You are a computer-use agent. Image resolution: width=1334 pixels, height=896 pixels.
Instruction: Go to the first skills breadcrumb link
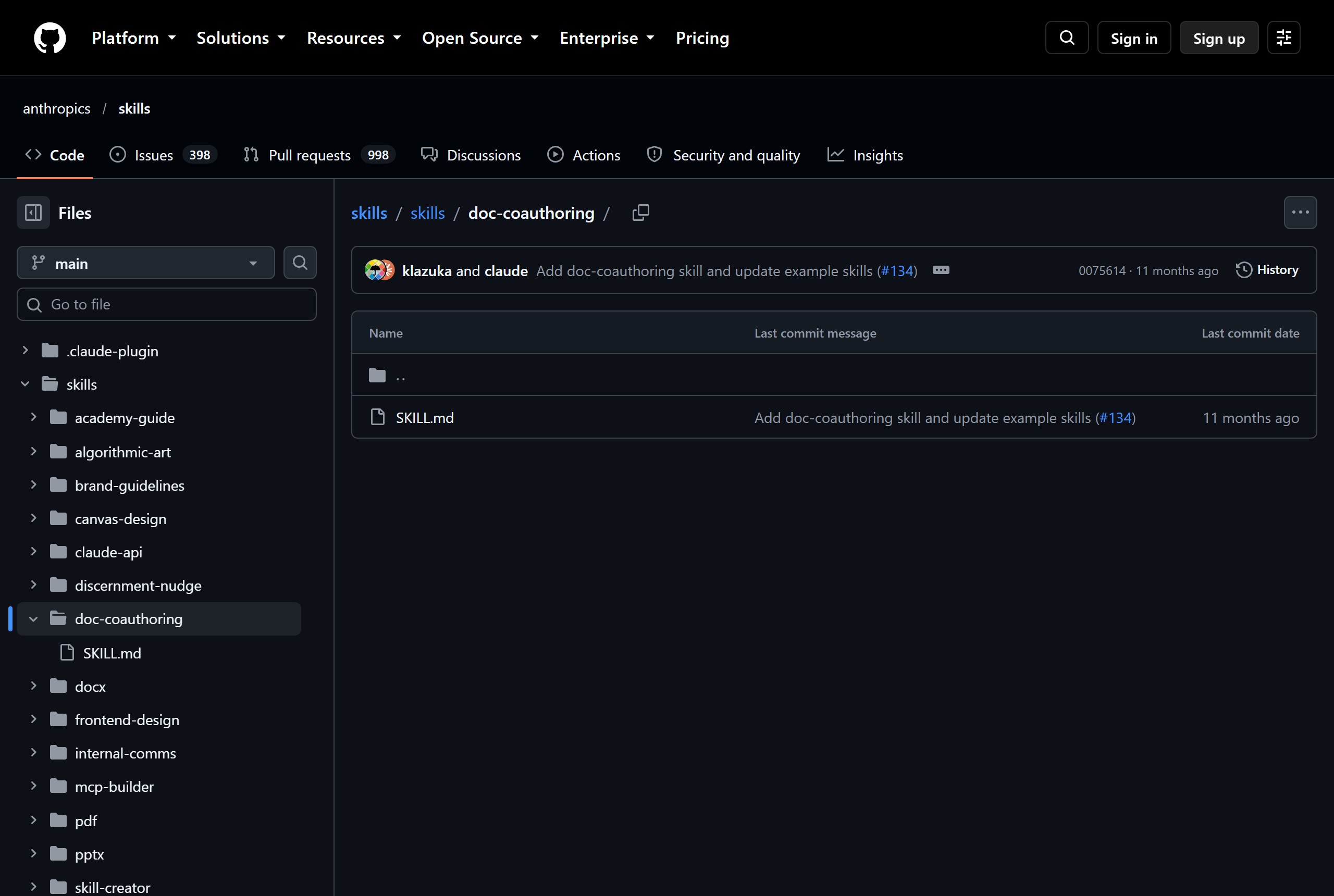pos(368,213)
